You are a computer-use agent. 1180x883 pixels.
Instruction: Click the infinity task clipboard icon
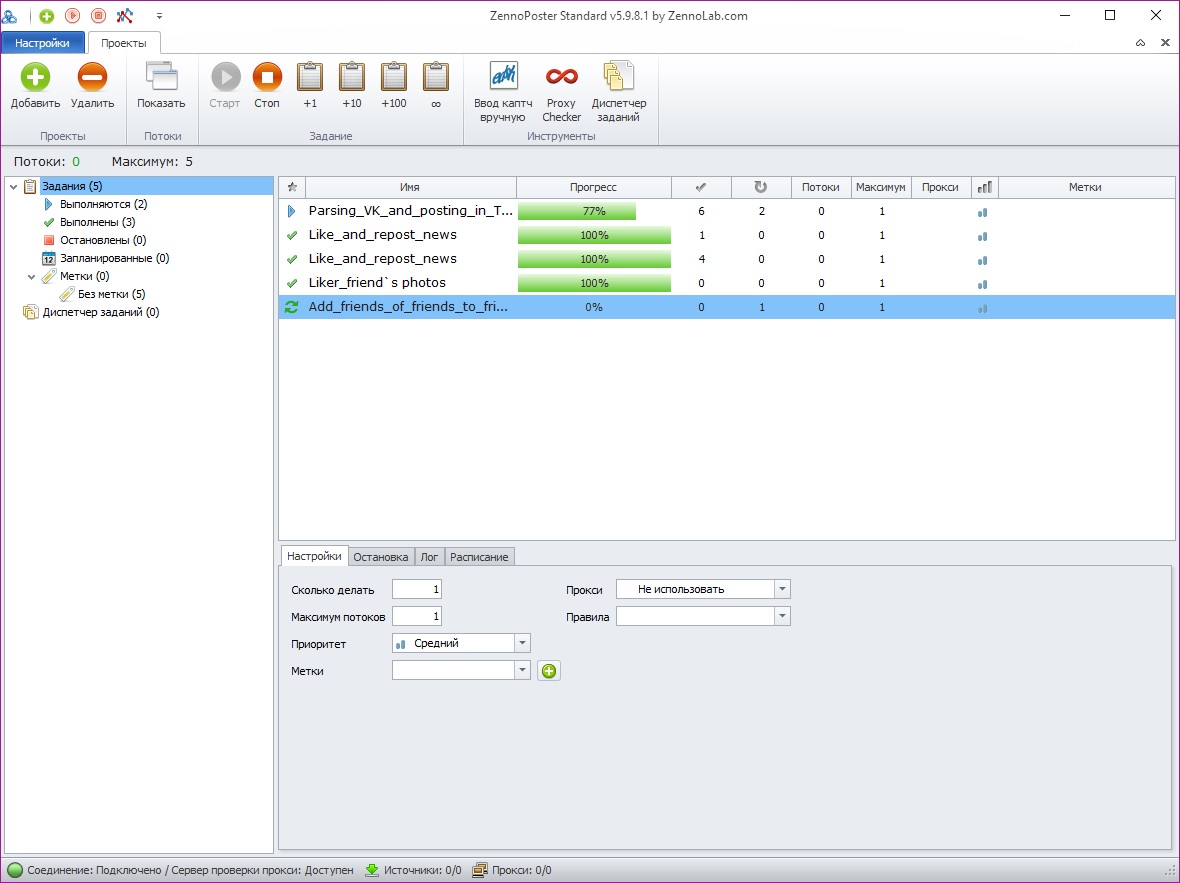pos(436,78)
